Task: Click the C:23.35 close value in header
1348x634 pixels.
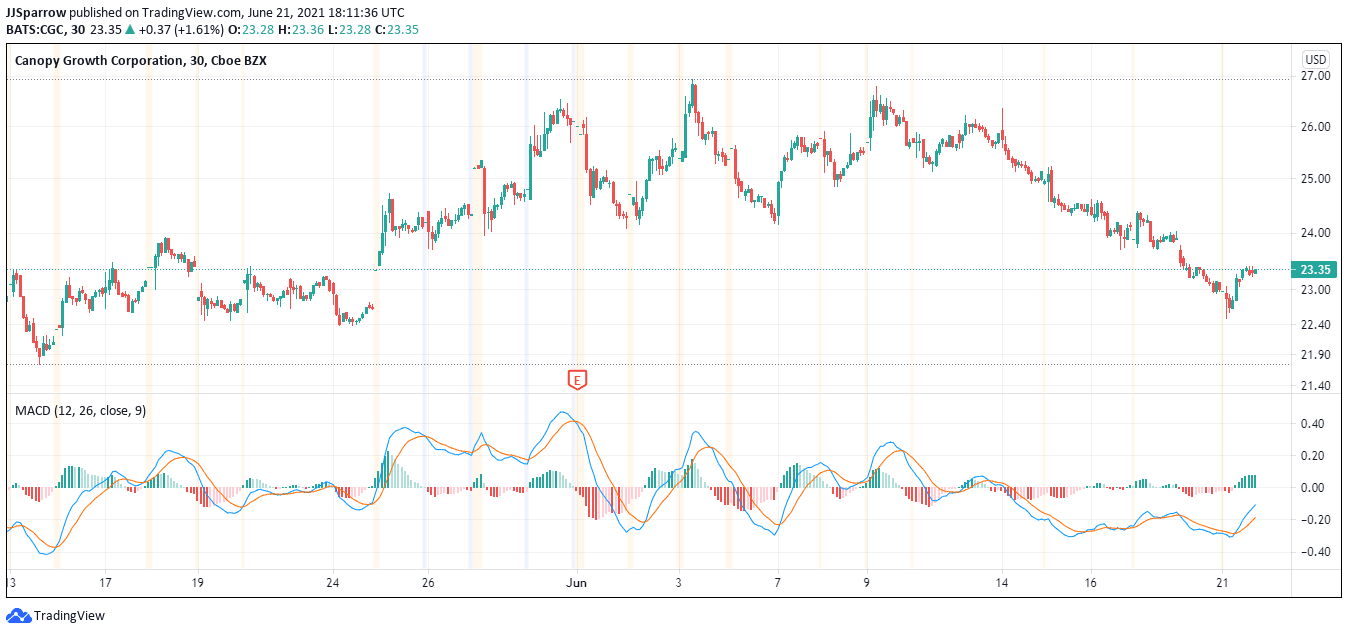Action: [x=397, y=30]
